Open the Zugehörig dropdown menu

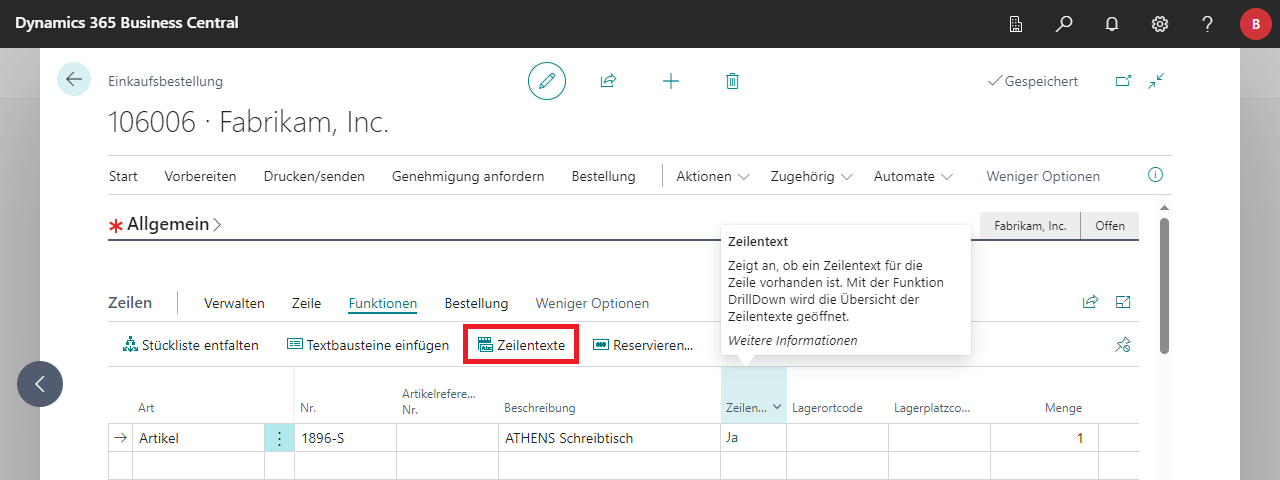coord(811,176)
